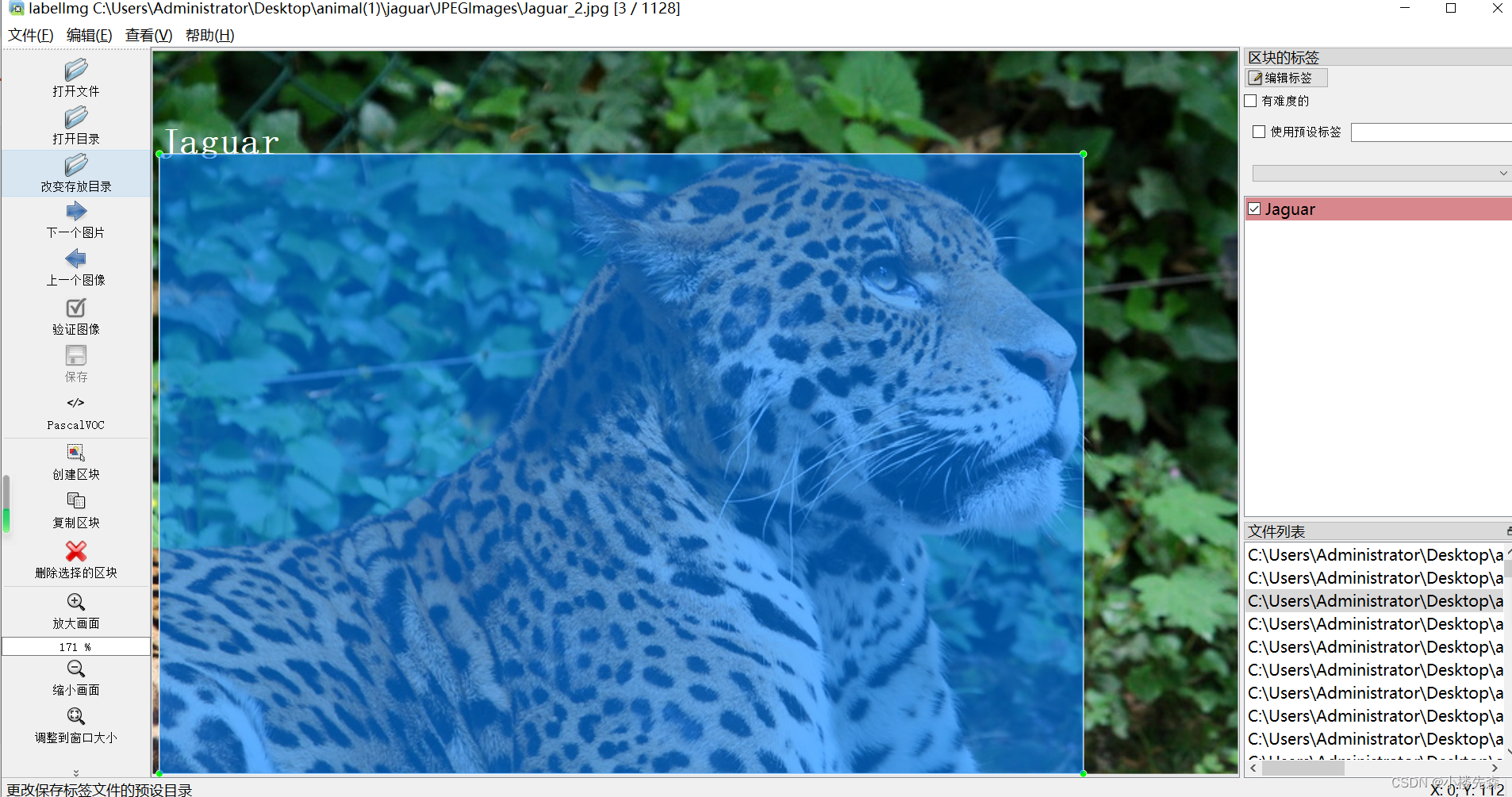1512x797 pixels.
Task: Enable 使用预设标签 default label checkbox
Action: 1259,132
